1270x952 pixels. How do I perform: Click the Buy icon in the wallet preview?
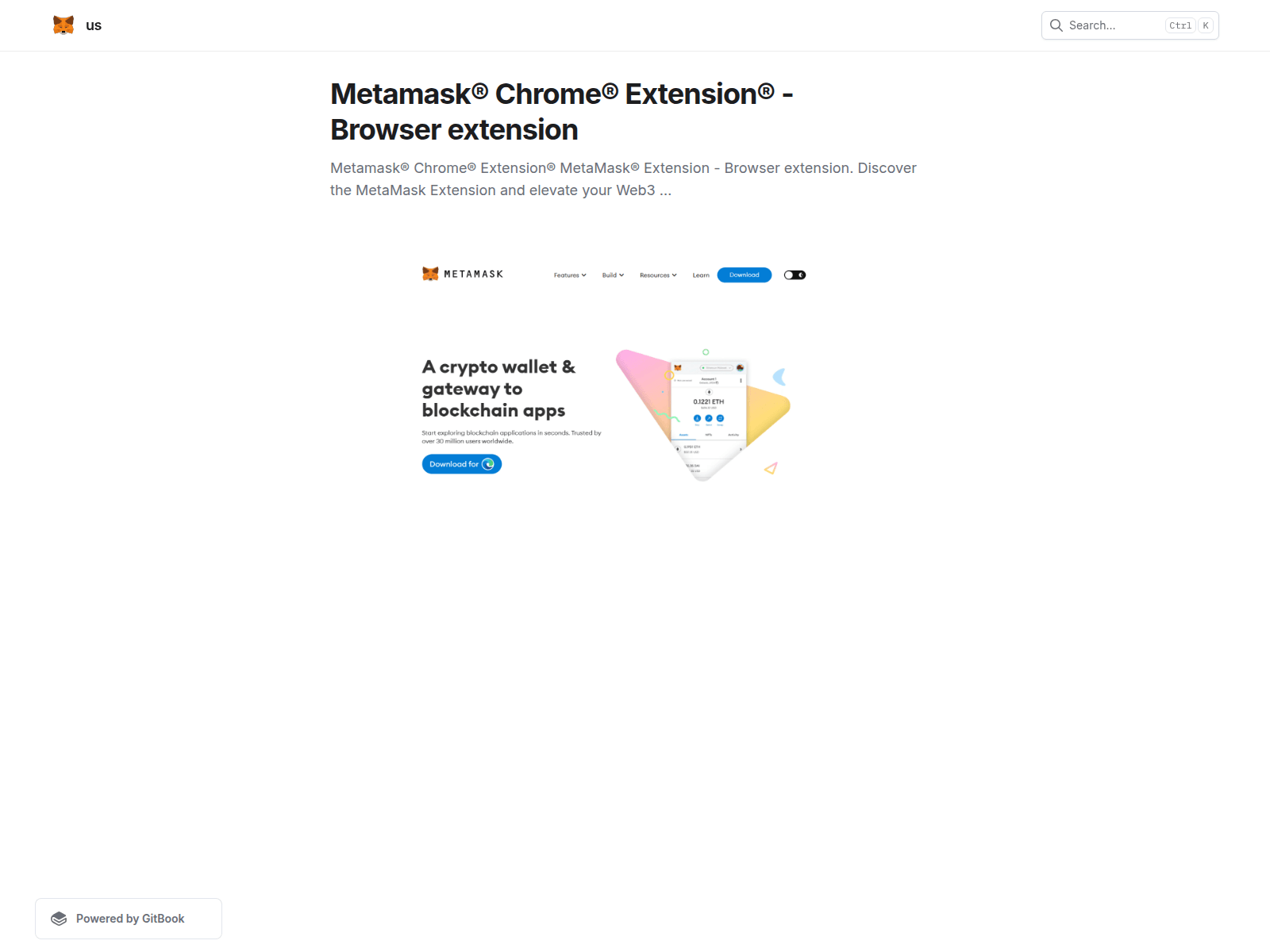tap(698, 418)
